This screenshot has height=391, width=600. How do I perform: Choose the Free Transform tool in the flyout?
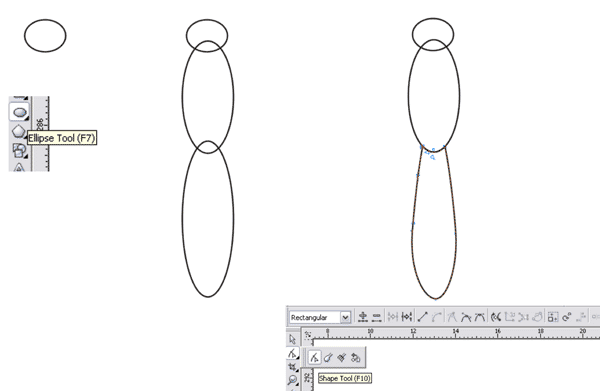(x=355, y=358)
